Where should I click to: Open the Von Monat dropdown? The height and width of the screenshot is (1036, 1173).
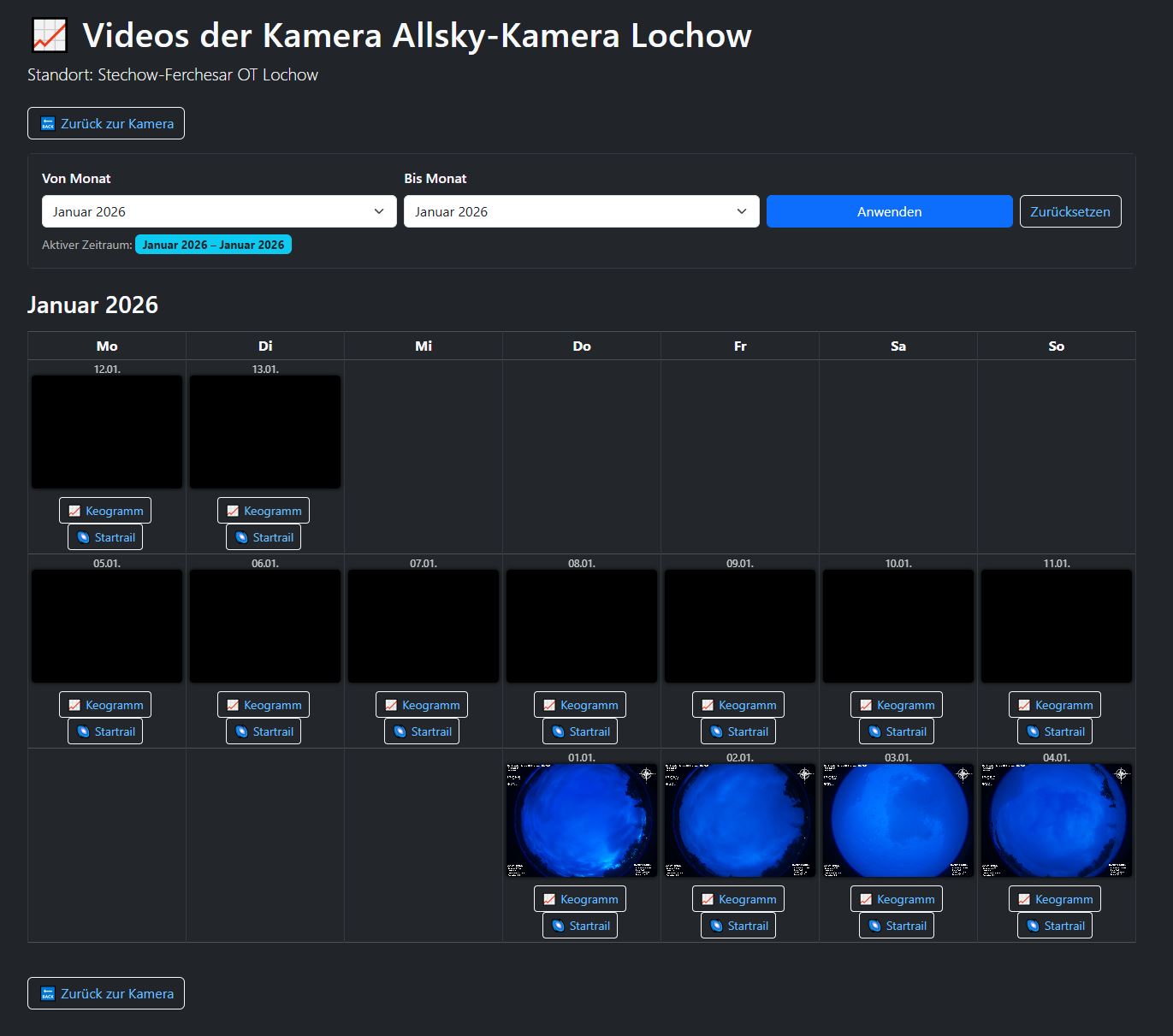[219, 211]
